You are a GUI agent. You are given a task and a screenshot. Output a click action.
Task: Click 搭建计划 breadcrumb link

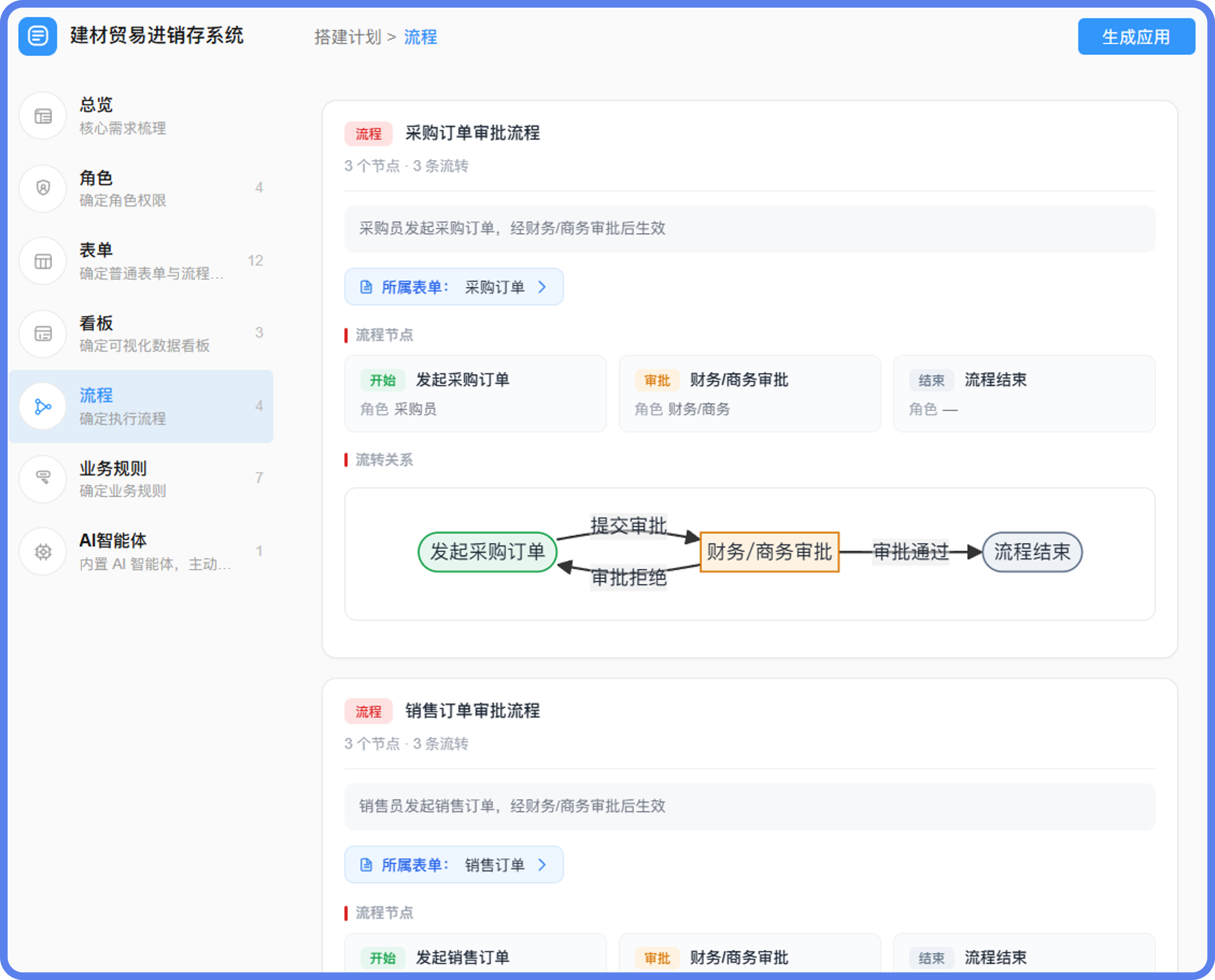[348, 37]
